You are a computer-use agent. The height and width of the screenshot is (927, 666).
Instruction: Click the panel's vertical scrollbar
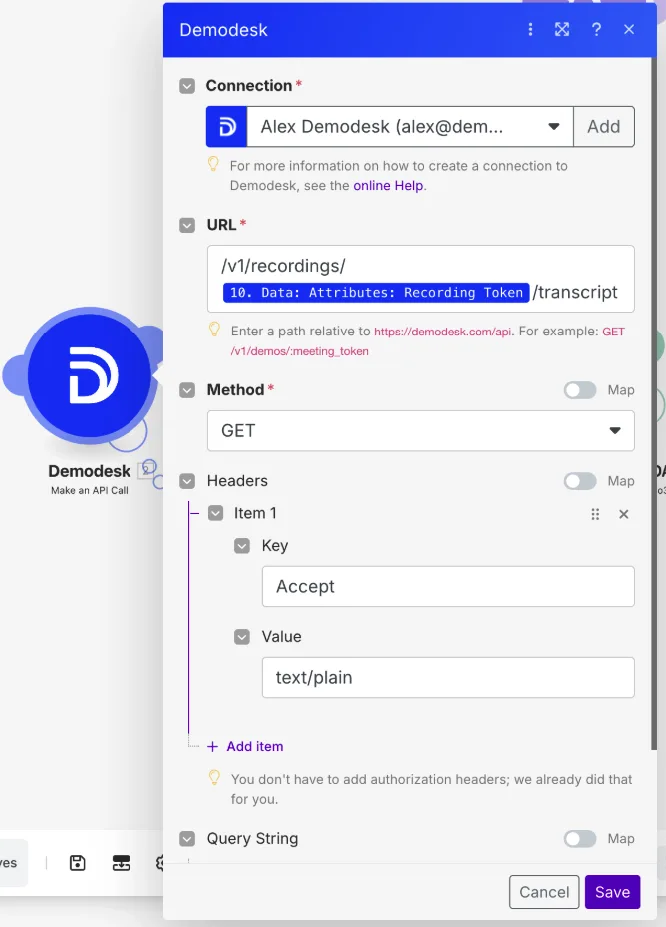tap(654, 402)
